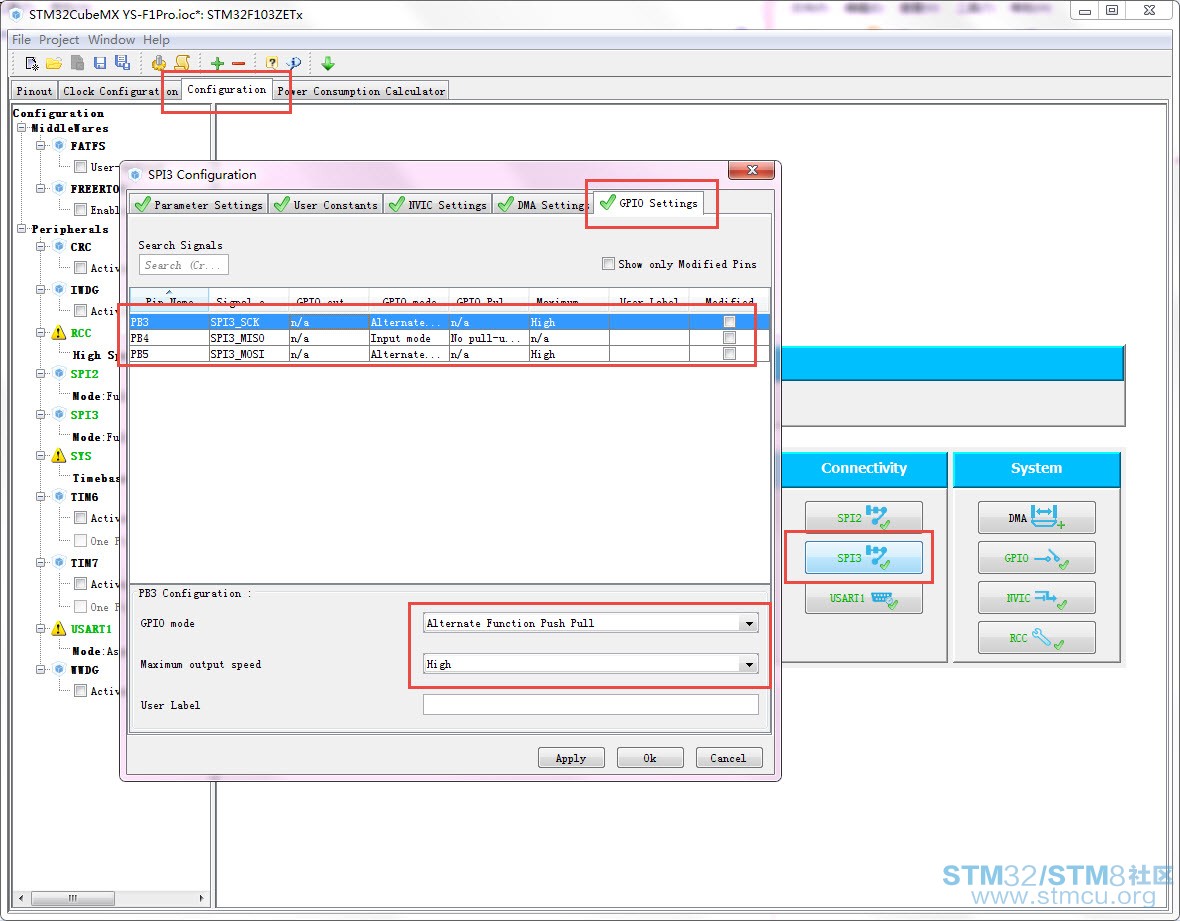The height and width of the screenshot is (921, 1180).
Task: Collapse the USART1 tree node
Action: 41,628
